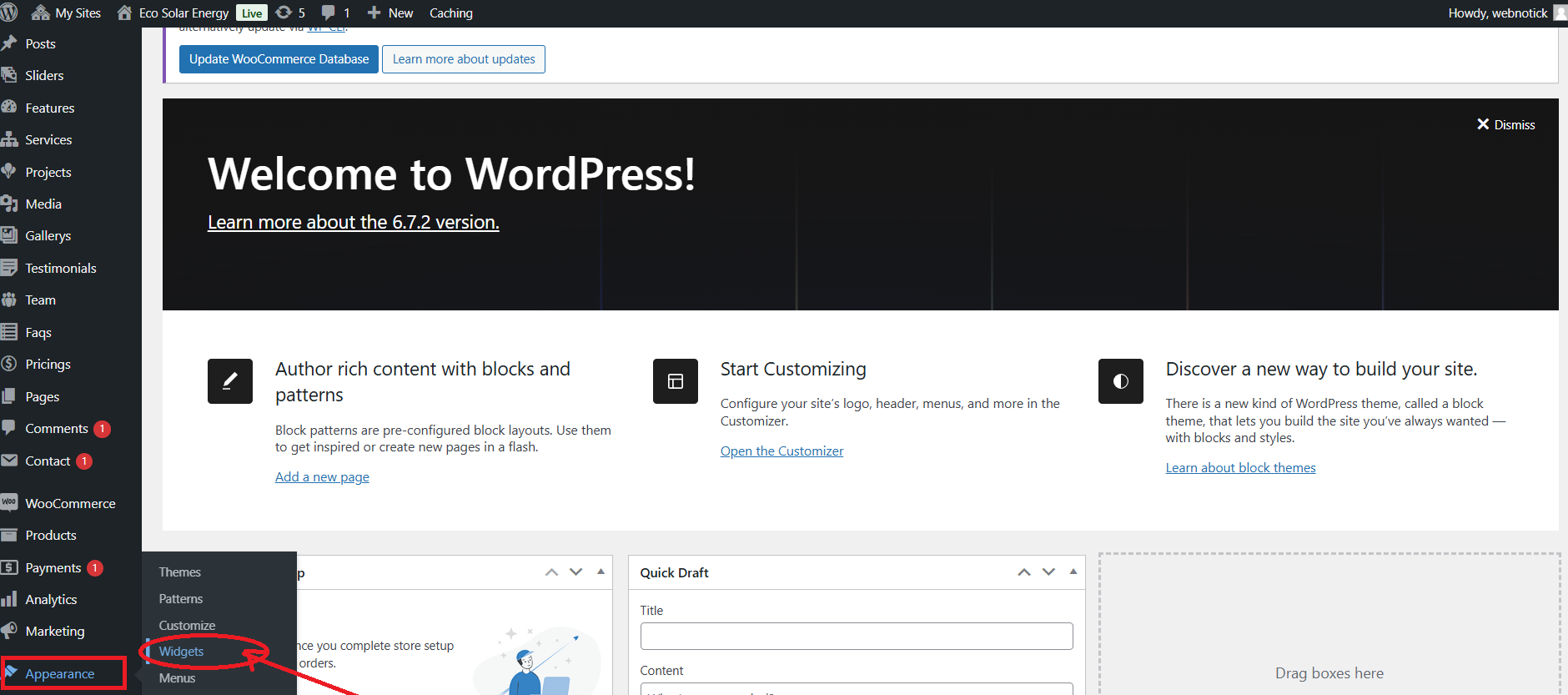Image resolution: width=1568 pixels, height=695 pixels.
Task: Click the pencil icon for authoring content
Action: coord(229,381)
